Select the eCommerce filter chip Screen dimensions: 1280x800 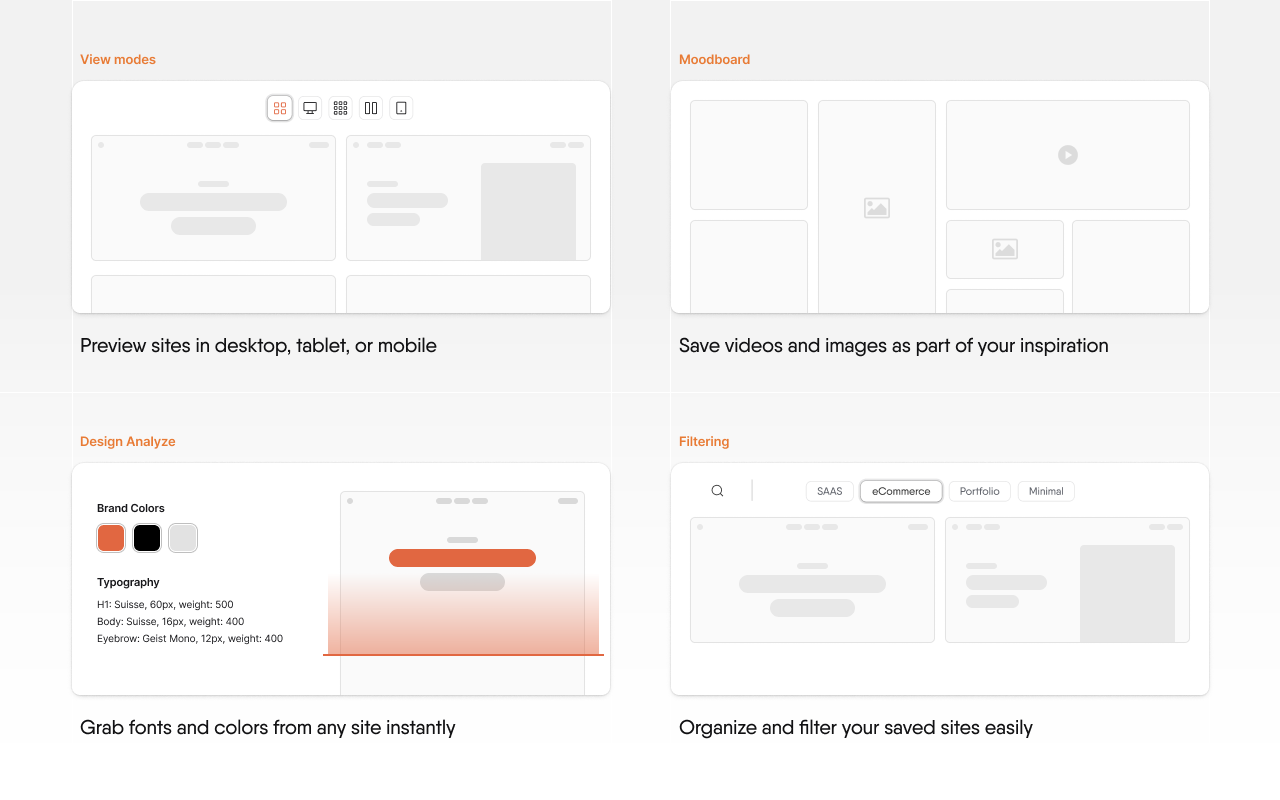coord(901,491)
